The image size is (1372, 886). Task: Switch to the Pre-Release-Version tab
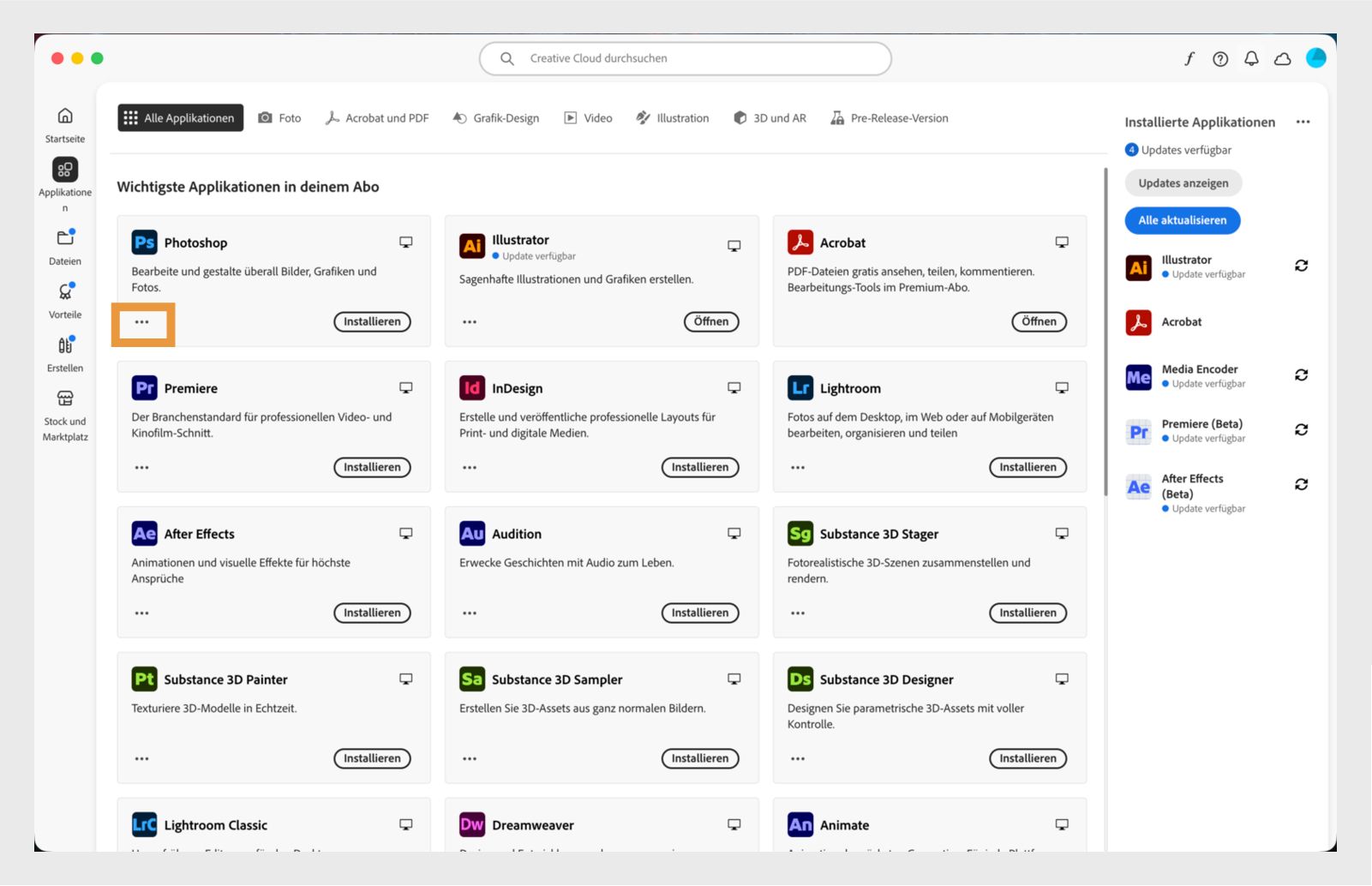890,118
